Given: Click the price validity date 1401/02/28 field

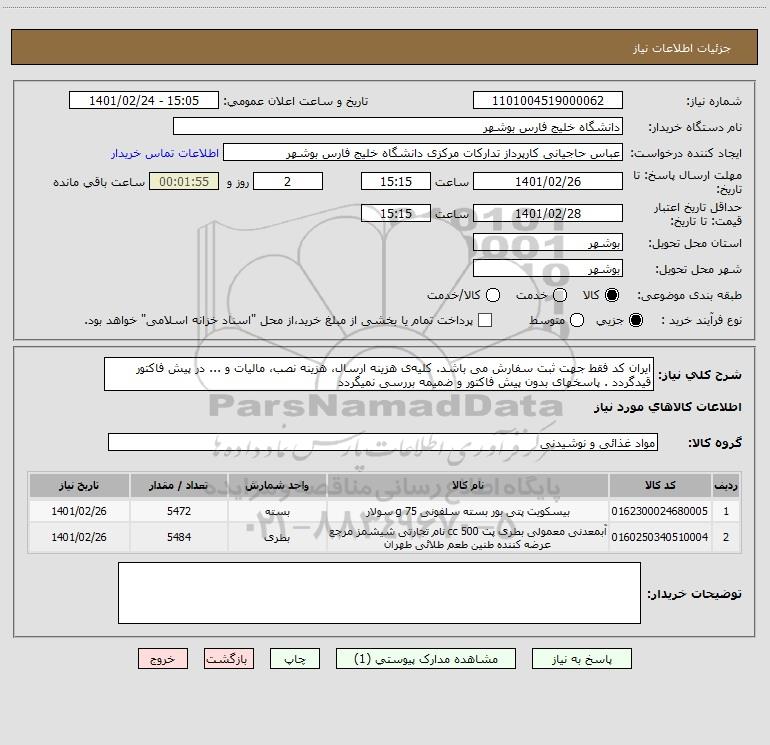Looking at the screenshot, I should tap(548, 213).
